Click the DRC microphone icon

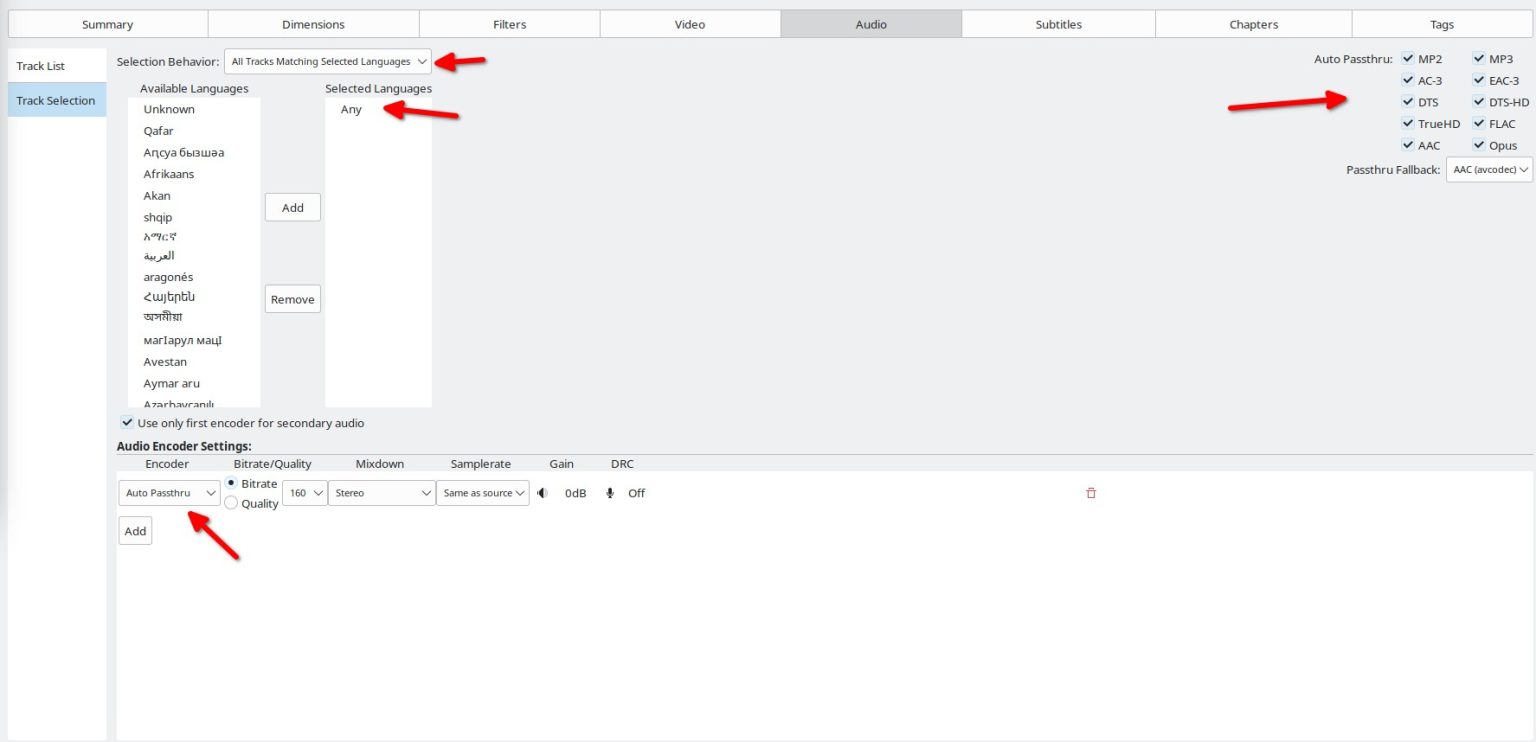click(610, 493)
